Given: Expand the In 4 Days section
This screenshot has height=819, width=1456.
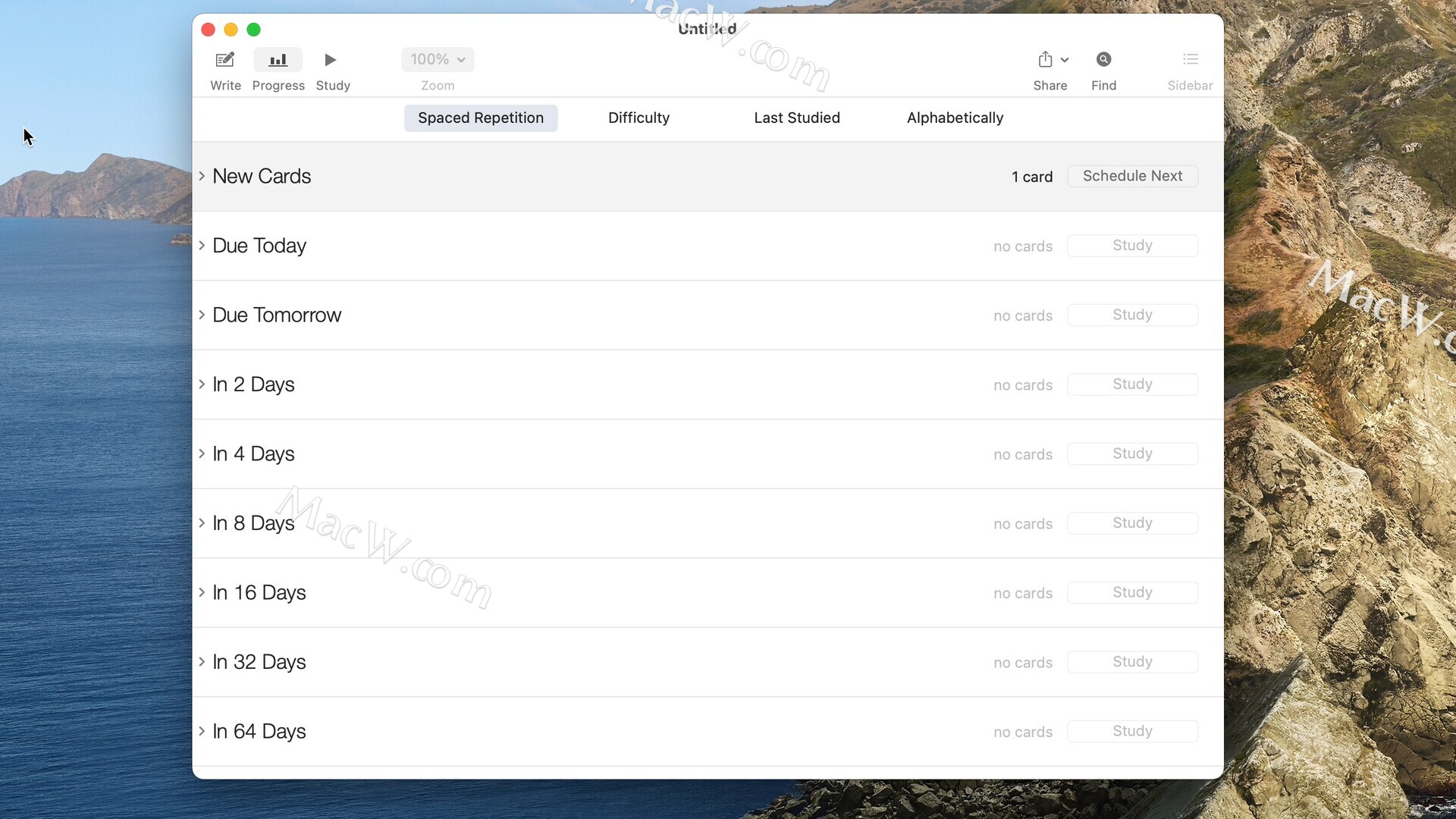Looking at the screenshot, I should pyautogui.click(x=202, y=453).
